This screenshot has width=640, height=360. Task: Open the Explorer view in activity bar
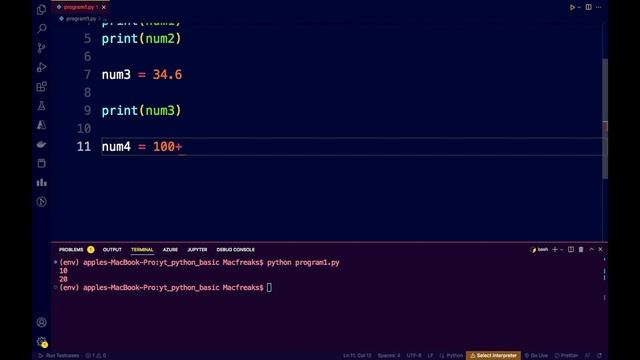(x=41, y=9)
